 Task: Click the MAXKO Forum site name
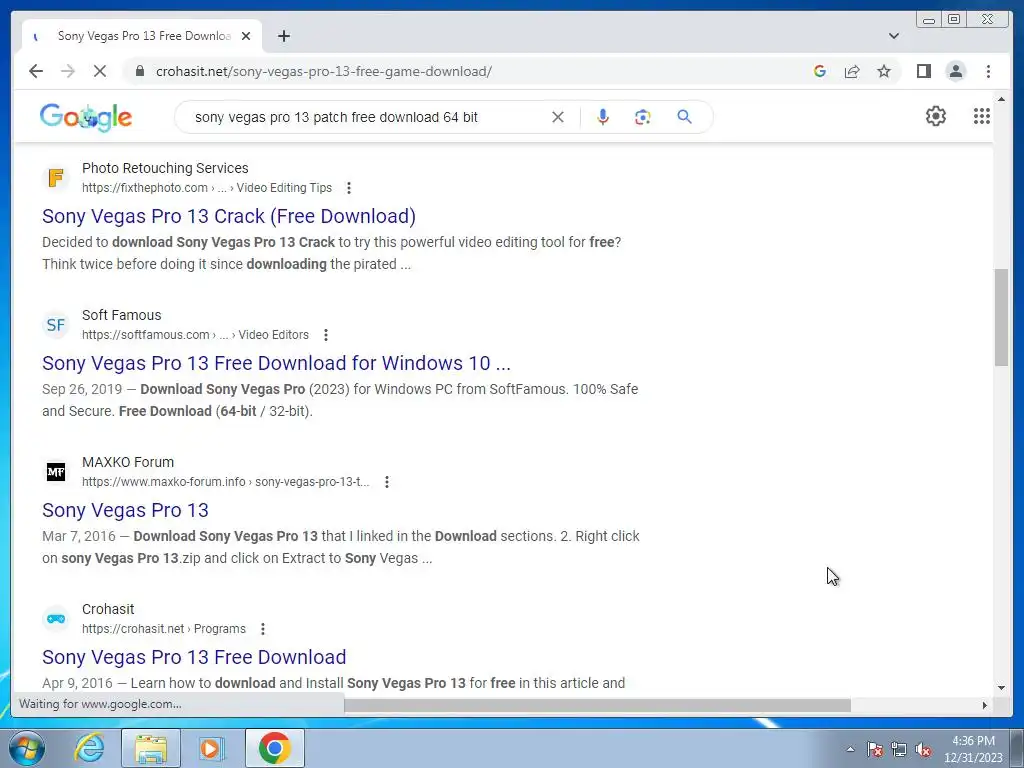[x=128, y=462]
